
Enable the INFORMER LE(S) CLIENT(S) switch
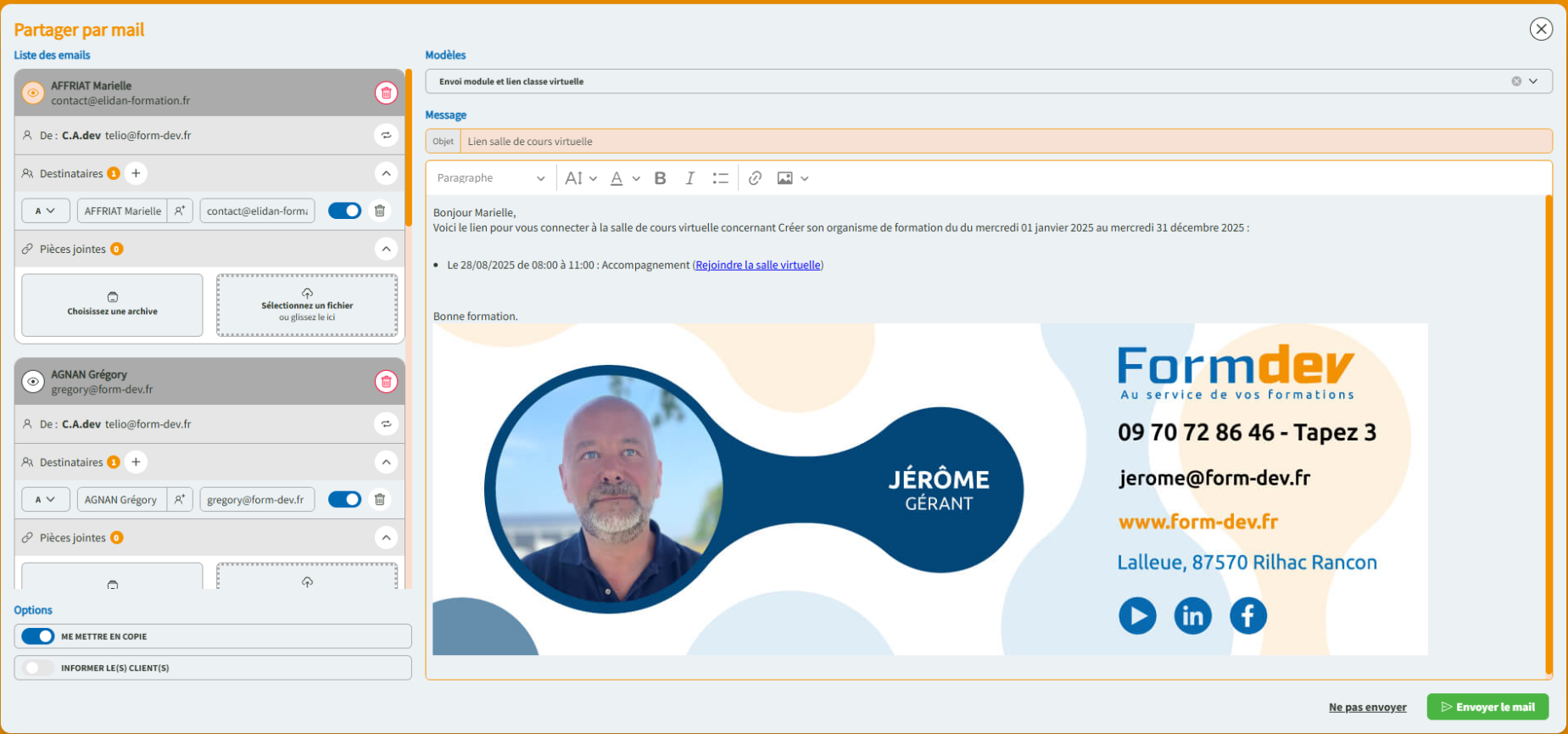click(x=38, y=668)
